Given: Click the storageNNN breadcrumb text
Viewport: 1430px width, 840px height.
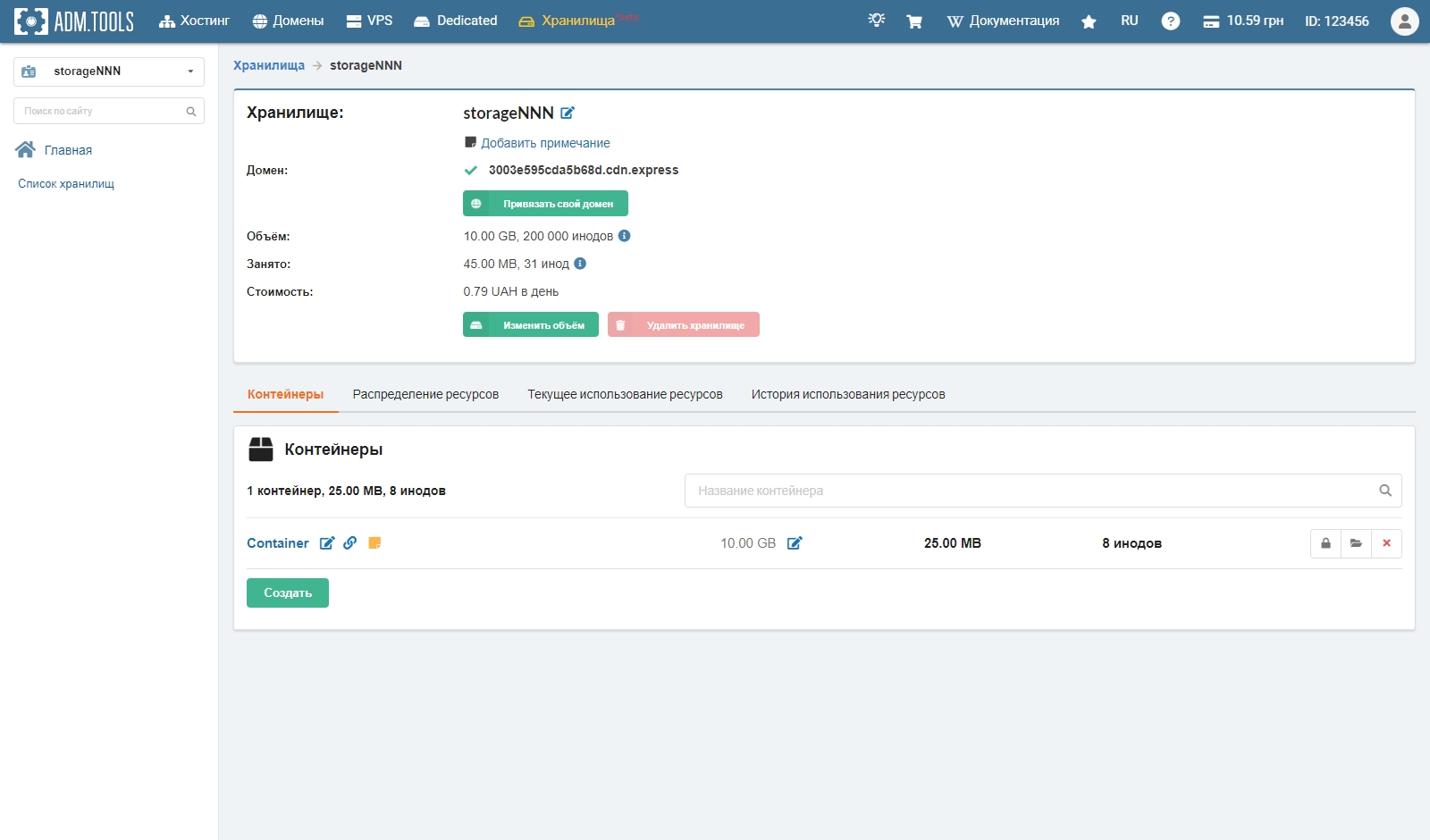Looking at the screenshot, I should pos(366,65).
